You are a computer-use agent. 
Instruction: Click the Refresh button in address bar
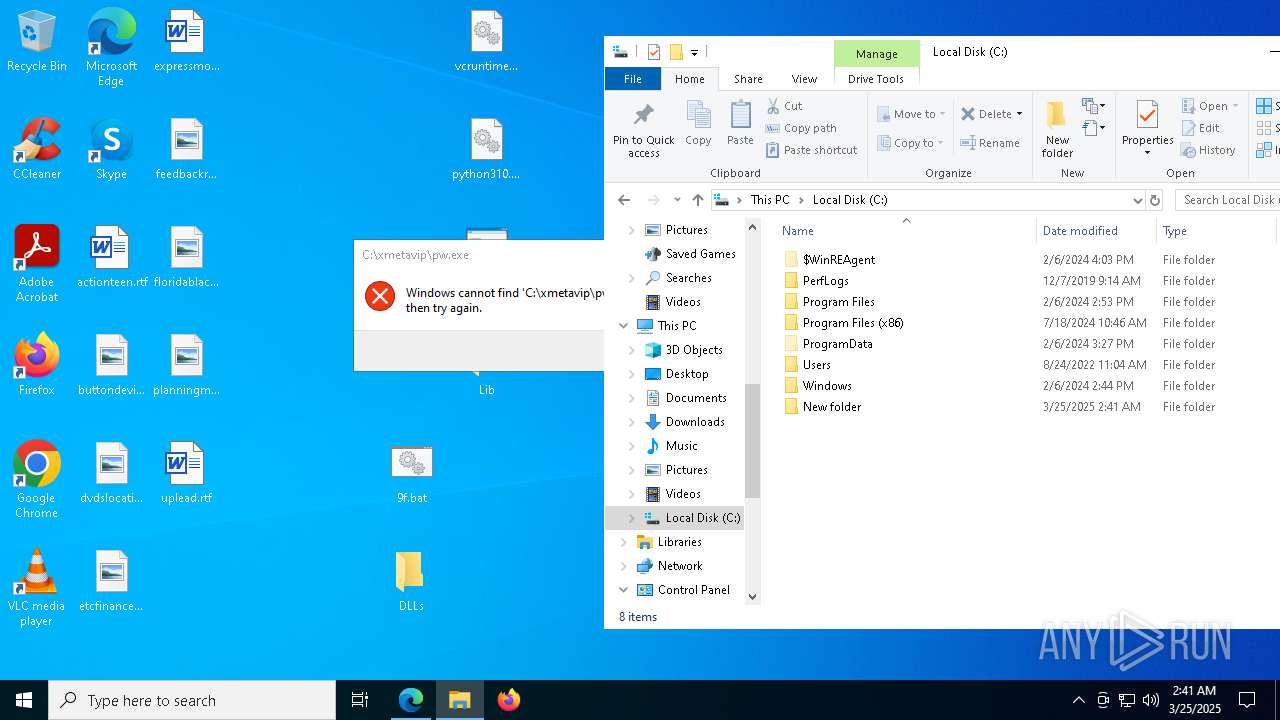(x=1155, y=200)
